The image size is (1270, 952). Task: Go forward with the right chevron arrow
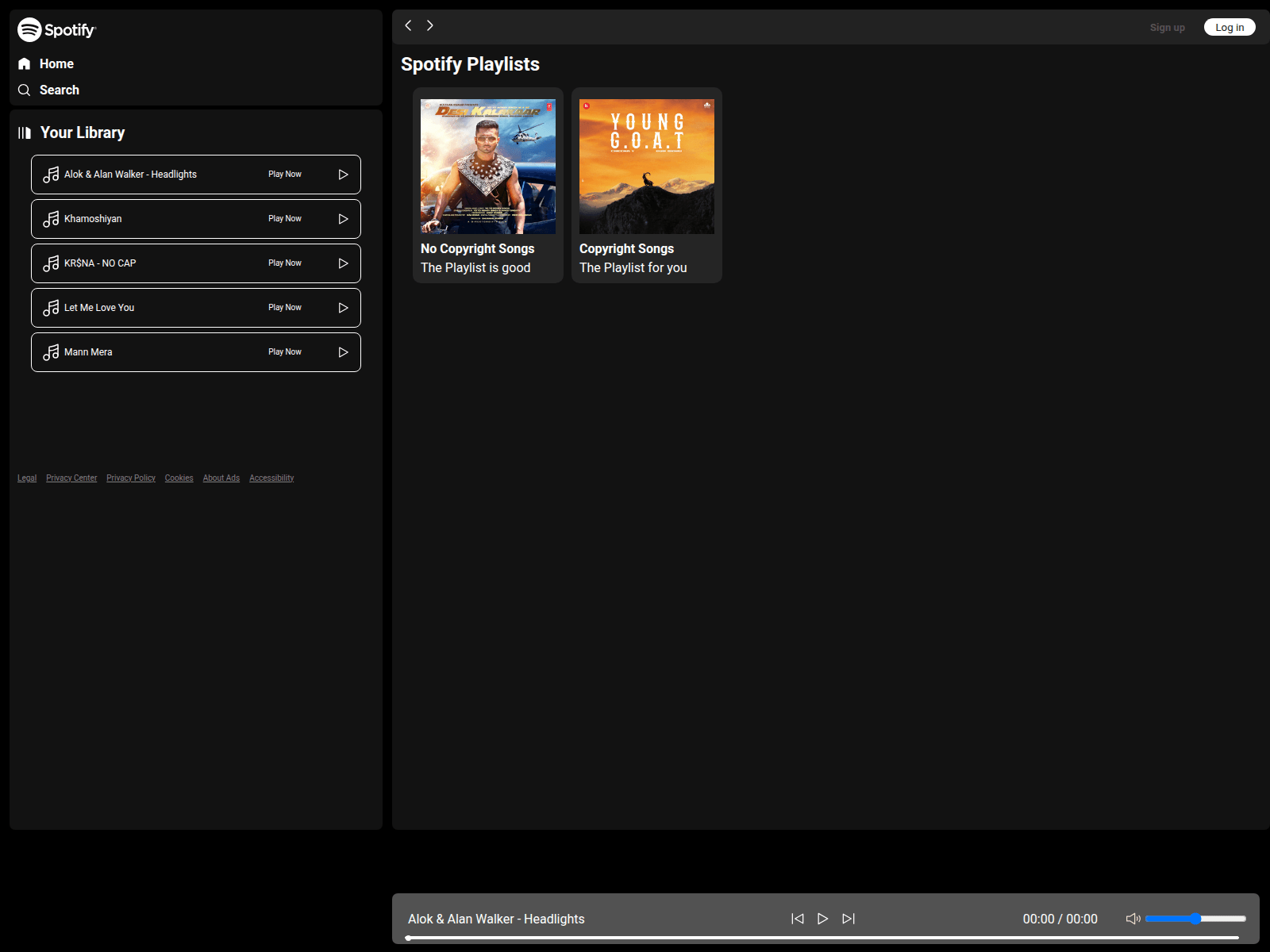pos(429,25)
